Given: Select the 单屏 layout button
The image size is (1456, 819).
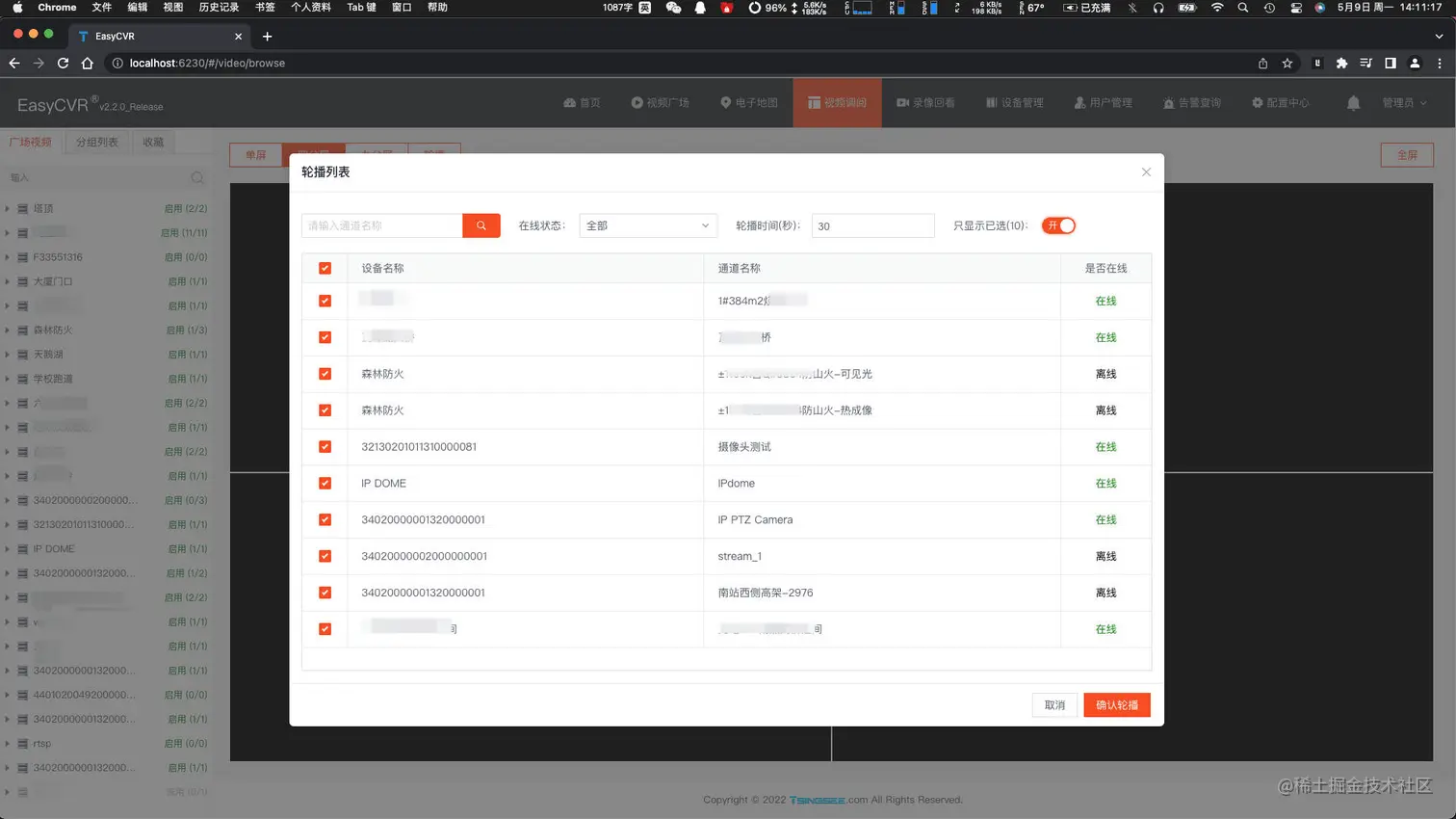Looking at the screenshot, I should point(255,155).
